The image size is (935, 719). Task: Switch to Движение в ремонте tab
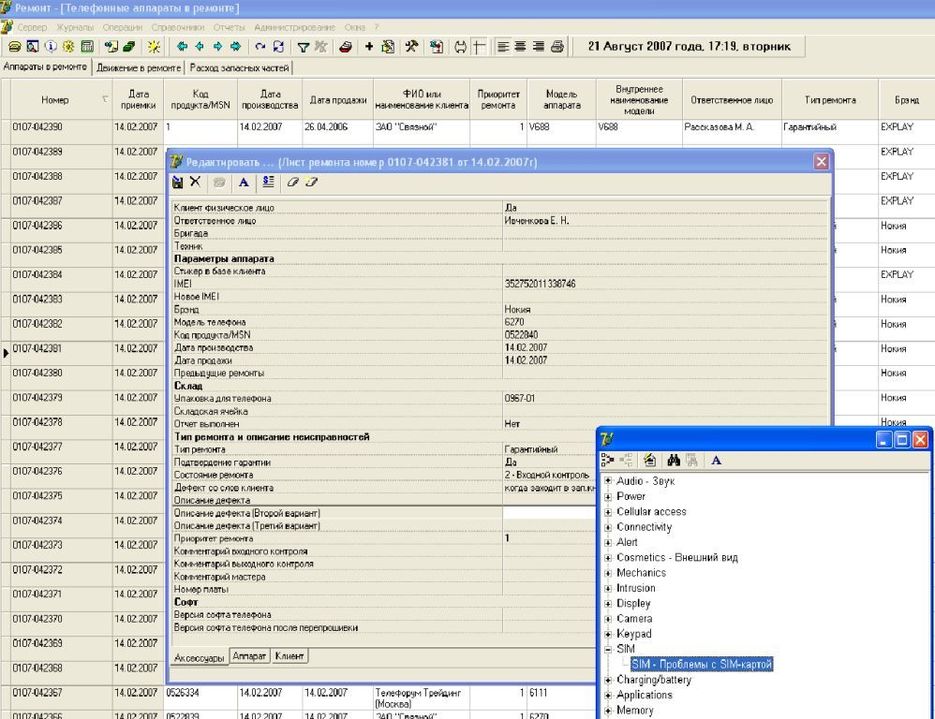pyautogui.click(x=138, y=68)
